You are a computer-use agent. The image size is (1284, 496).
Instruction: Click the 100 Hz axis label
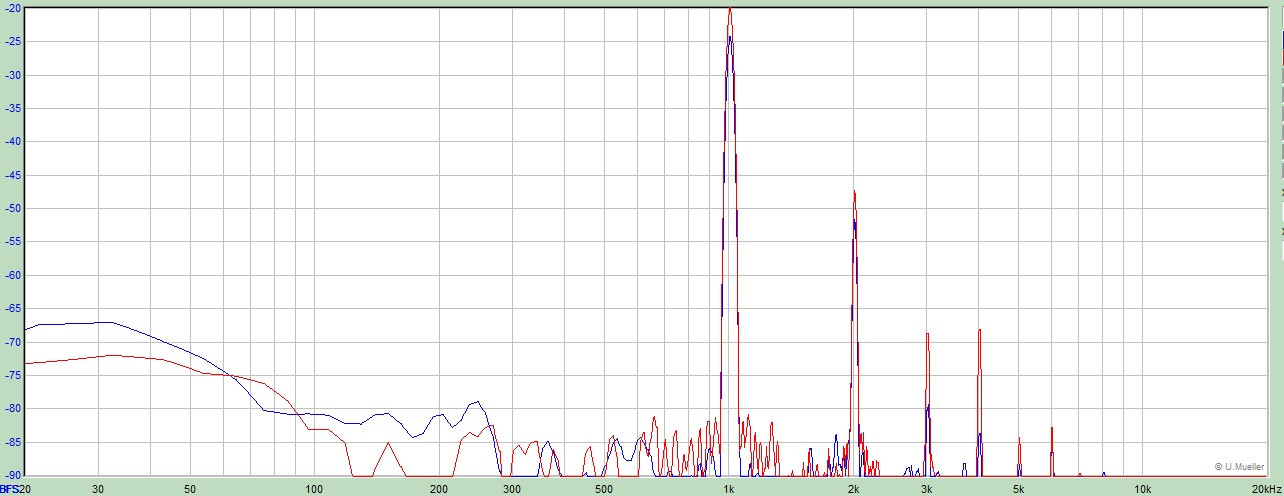click(314, 489)
